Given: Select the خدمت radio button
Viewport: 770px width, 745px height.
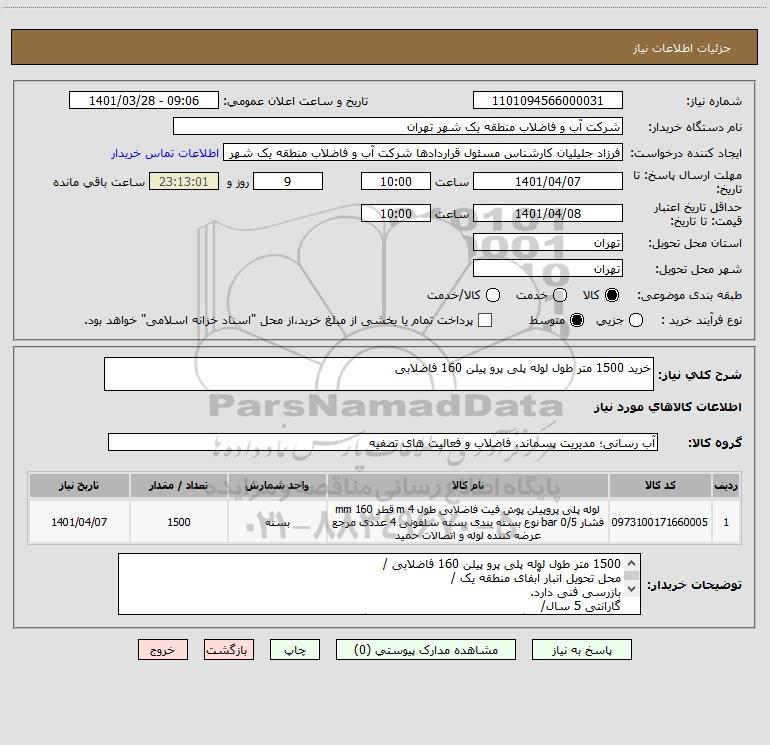Looking at the screenshot, I should [x=560, y=295].
